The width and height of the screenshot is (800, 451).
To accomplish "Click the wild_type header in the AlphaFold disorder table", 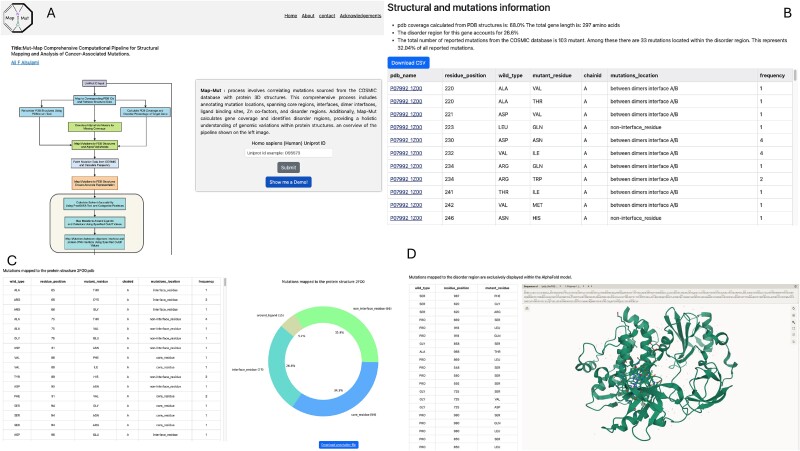I will pyautogui.click(x=424, y=288).
